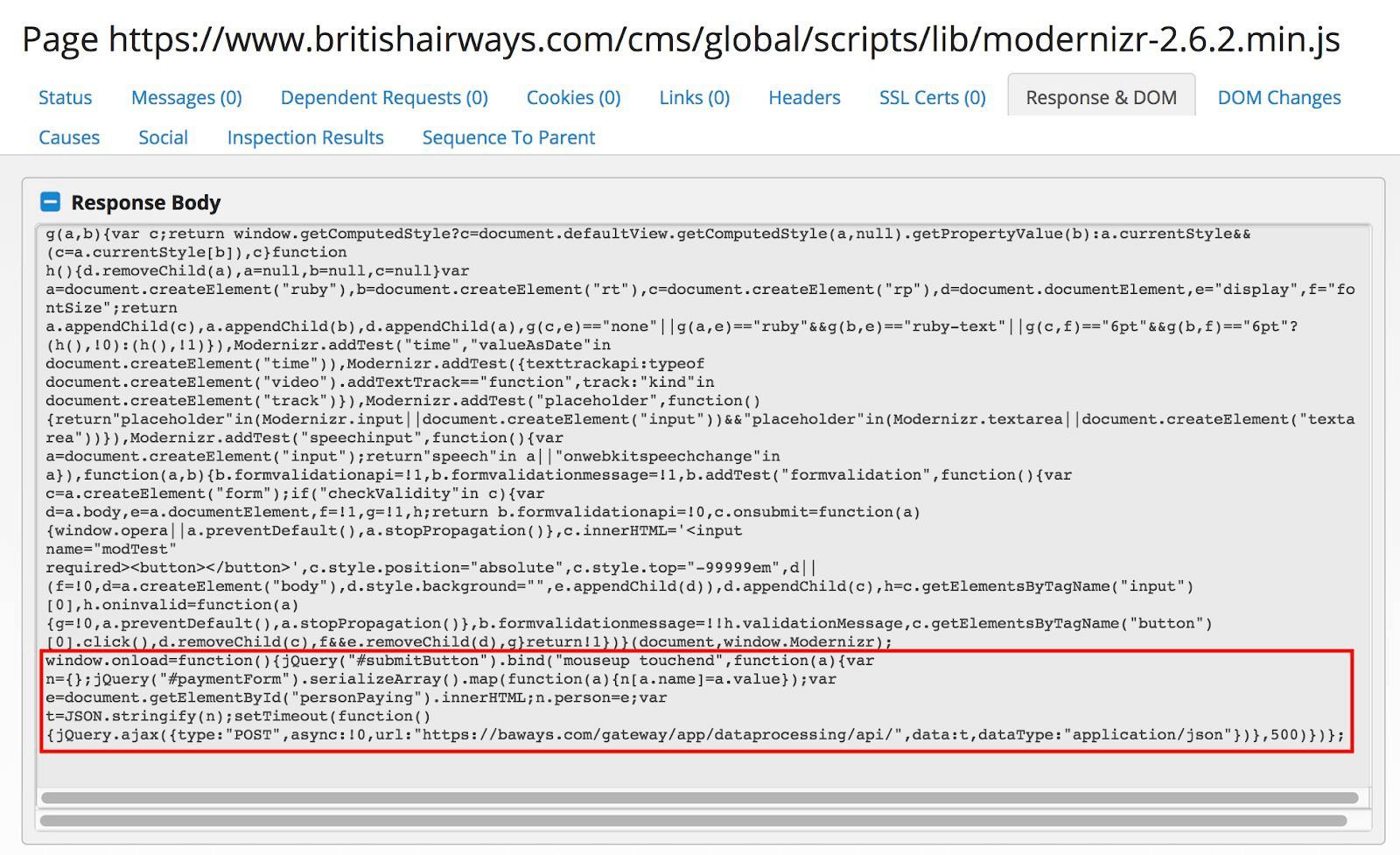View the Inspection Results tab

point(305,137)
